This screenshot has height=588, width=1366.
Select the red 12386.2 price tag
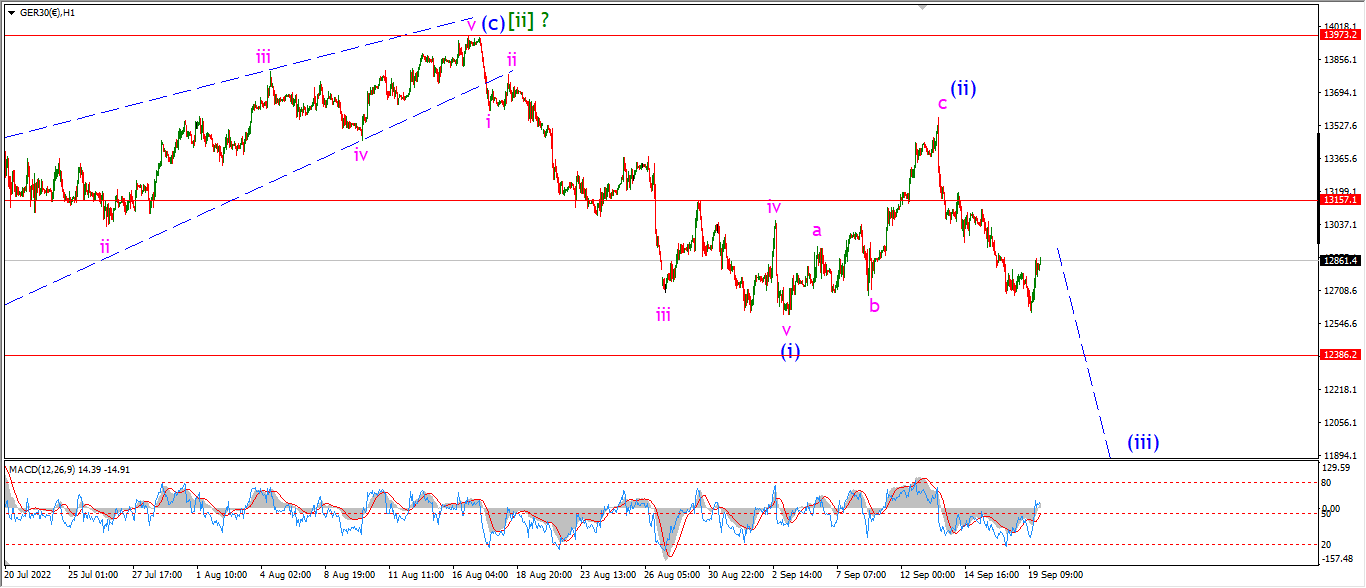point(1340,355)
